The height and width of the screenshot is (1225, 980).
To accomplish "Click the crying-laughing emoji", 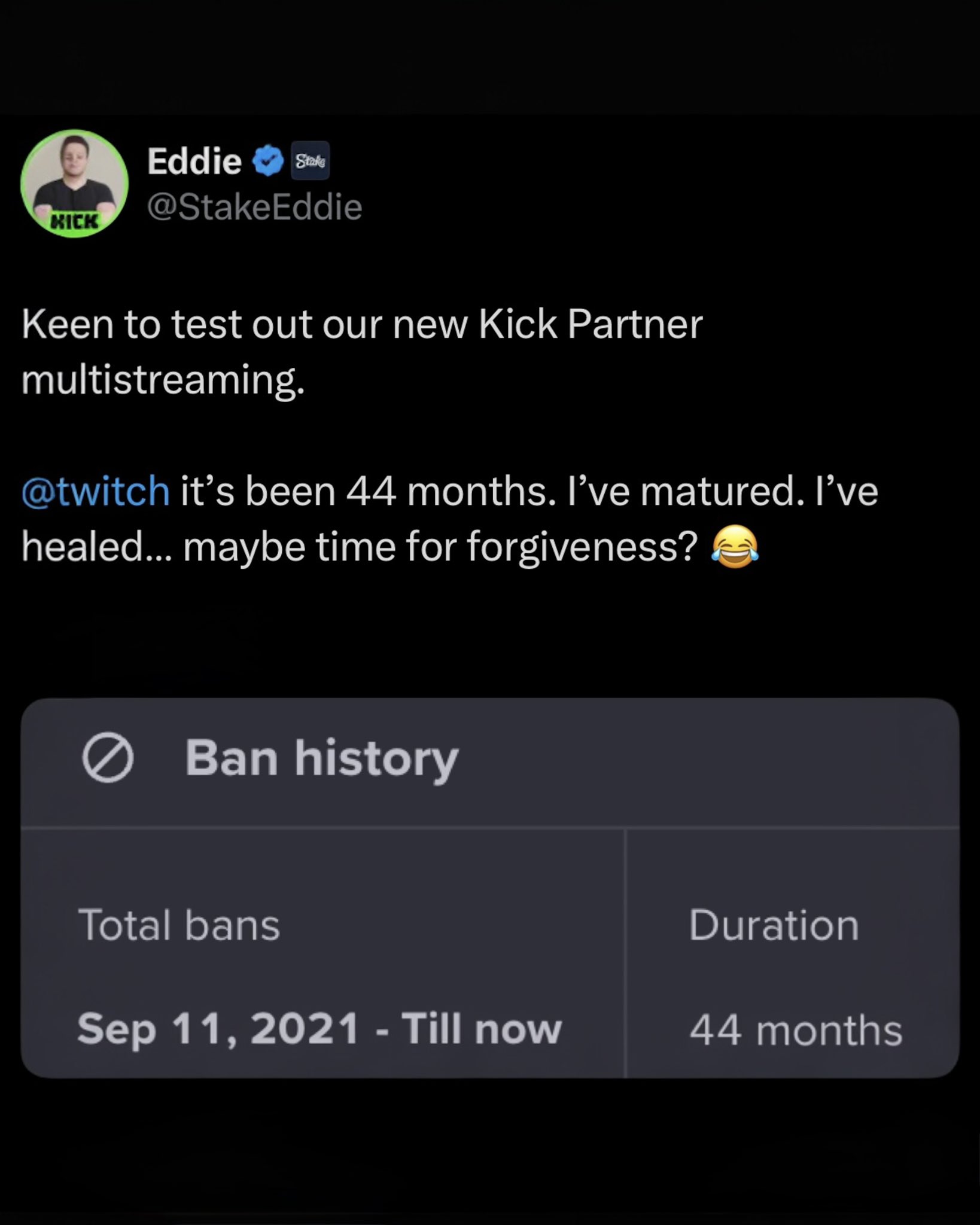I will pos(735,547).
